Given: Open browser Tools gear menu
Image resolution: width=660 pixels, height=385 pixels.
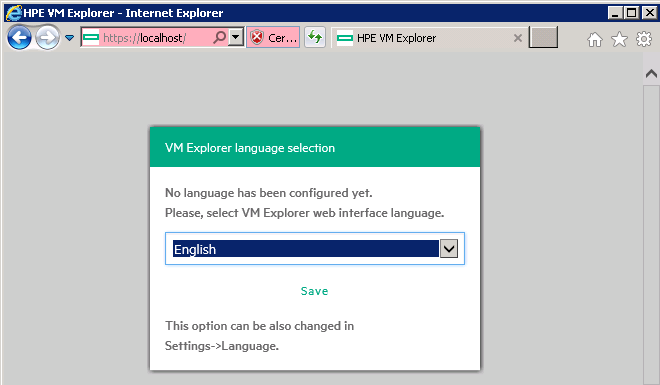Looking at the screenshot, I should (644, 39).
